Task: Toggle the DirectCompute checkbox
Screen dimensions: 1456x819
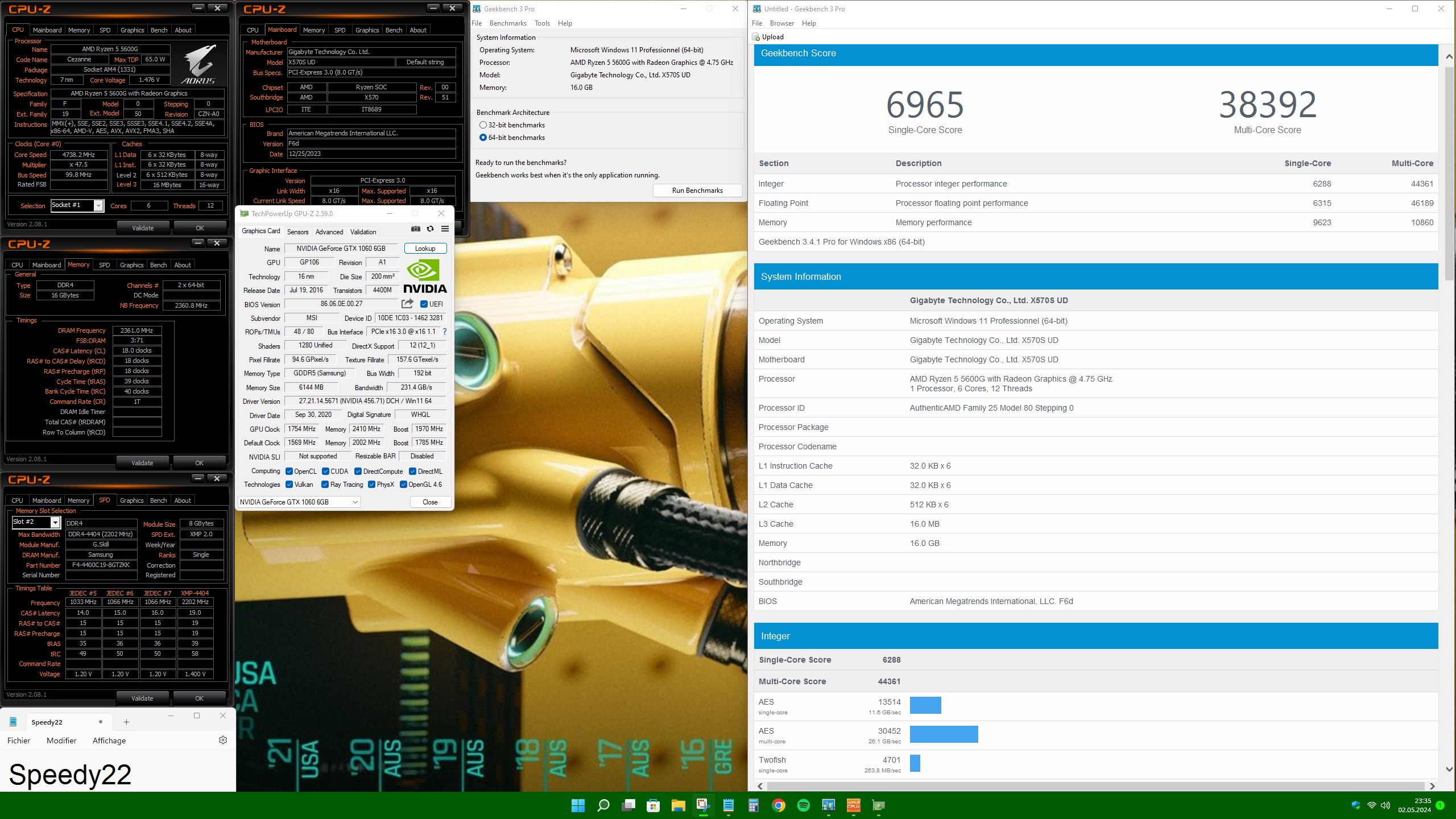Action: point(358,471)
